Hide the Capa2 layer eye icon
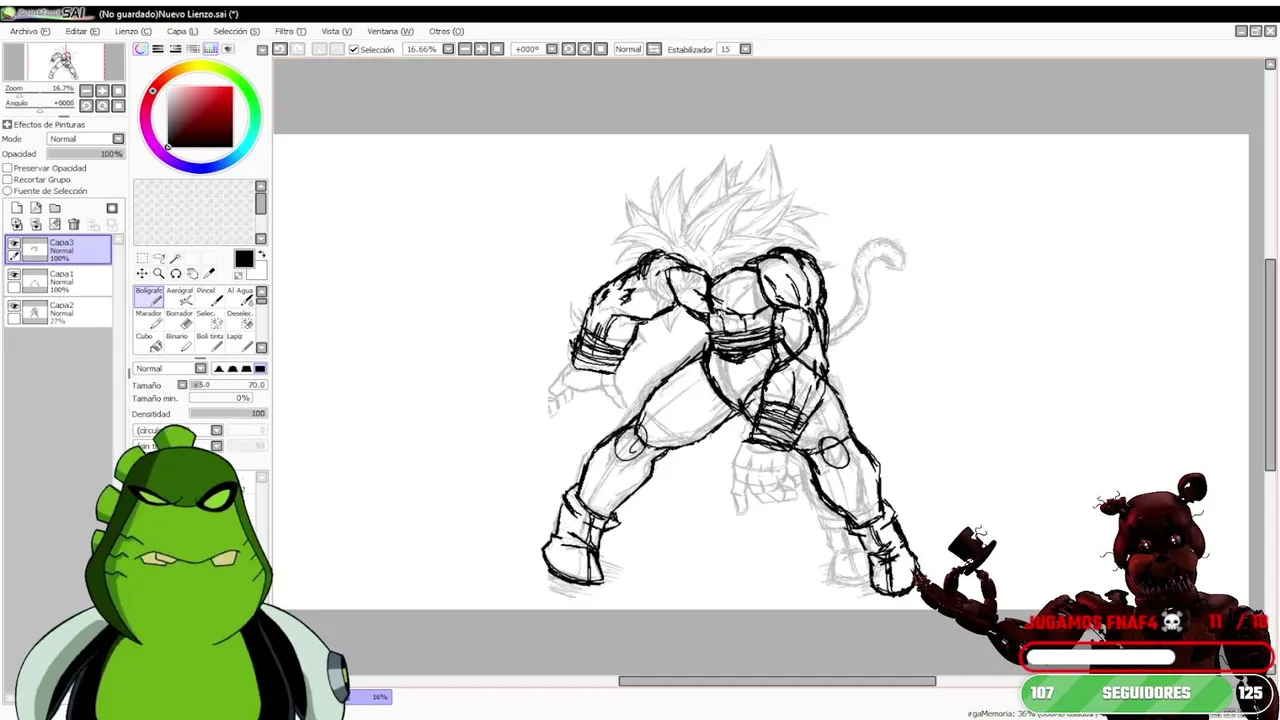This screenshot has height=720, width=1280. coord(14,306)
